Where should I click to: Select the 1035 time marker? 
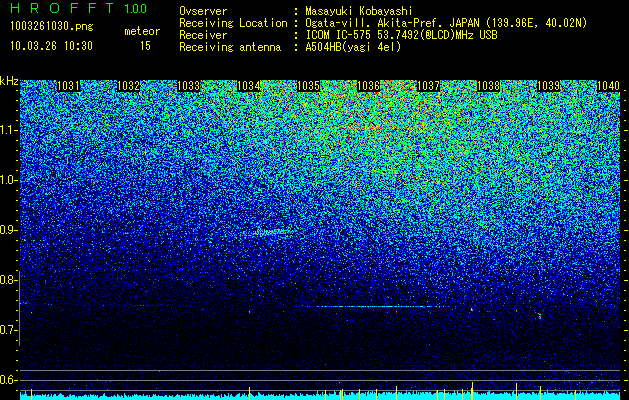pyautogui.click(x=308, y=86)
